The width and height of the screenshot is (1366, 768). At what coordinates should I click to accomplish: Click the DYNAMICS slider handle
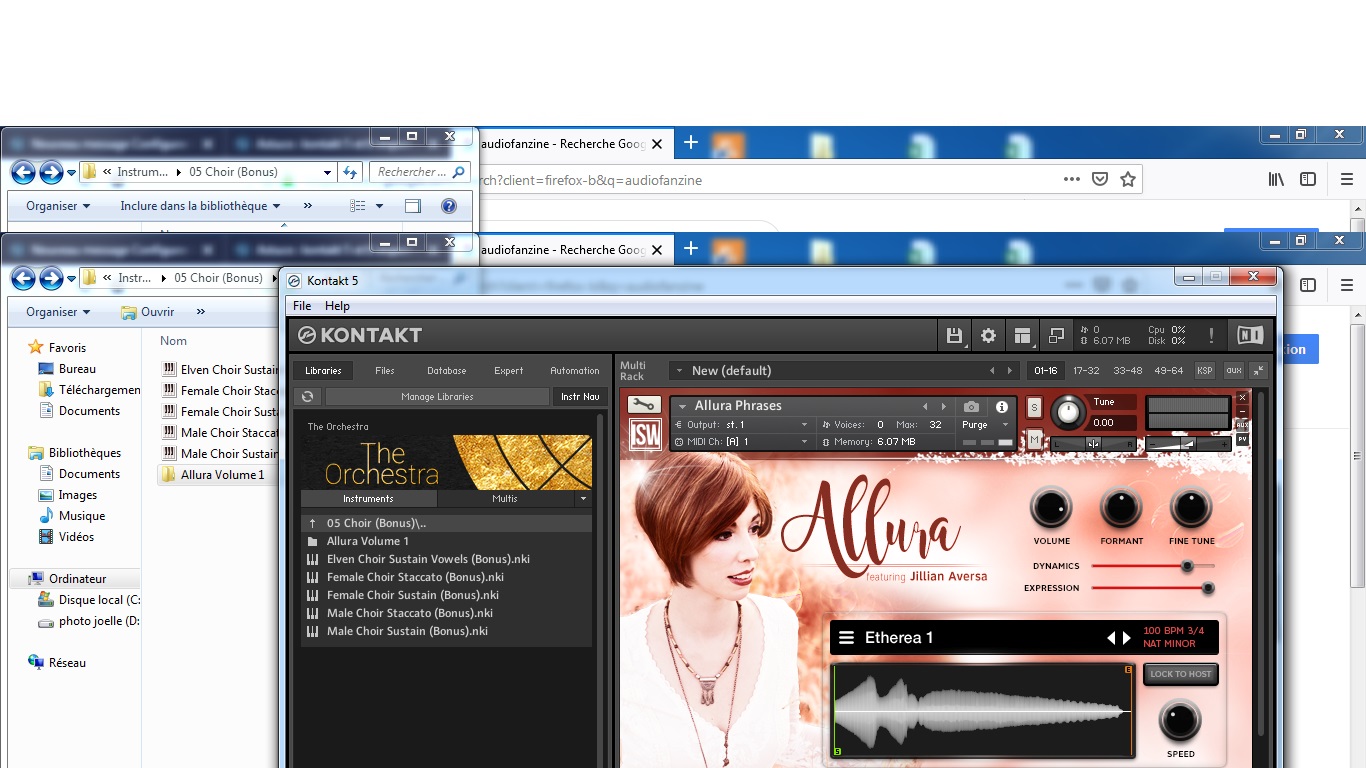(1187, 566)
